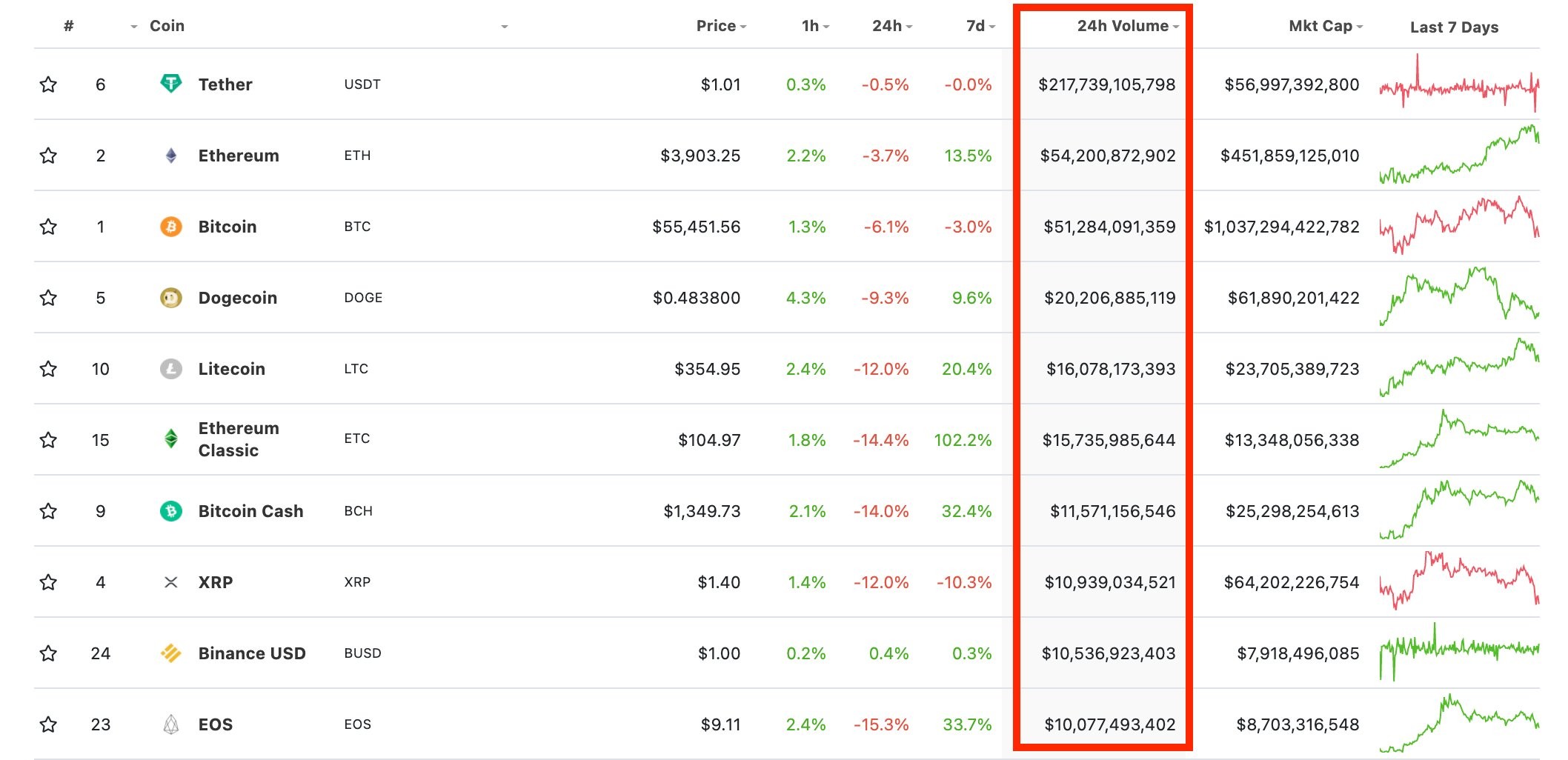Sort by the Price column arrow
The height and width of the screenshot is (760, 1568).
(x=743, y=27)
